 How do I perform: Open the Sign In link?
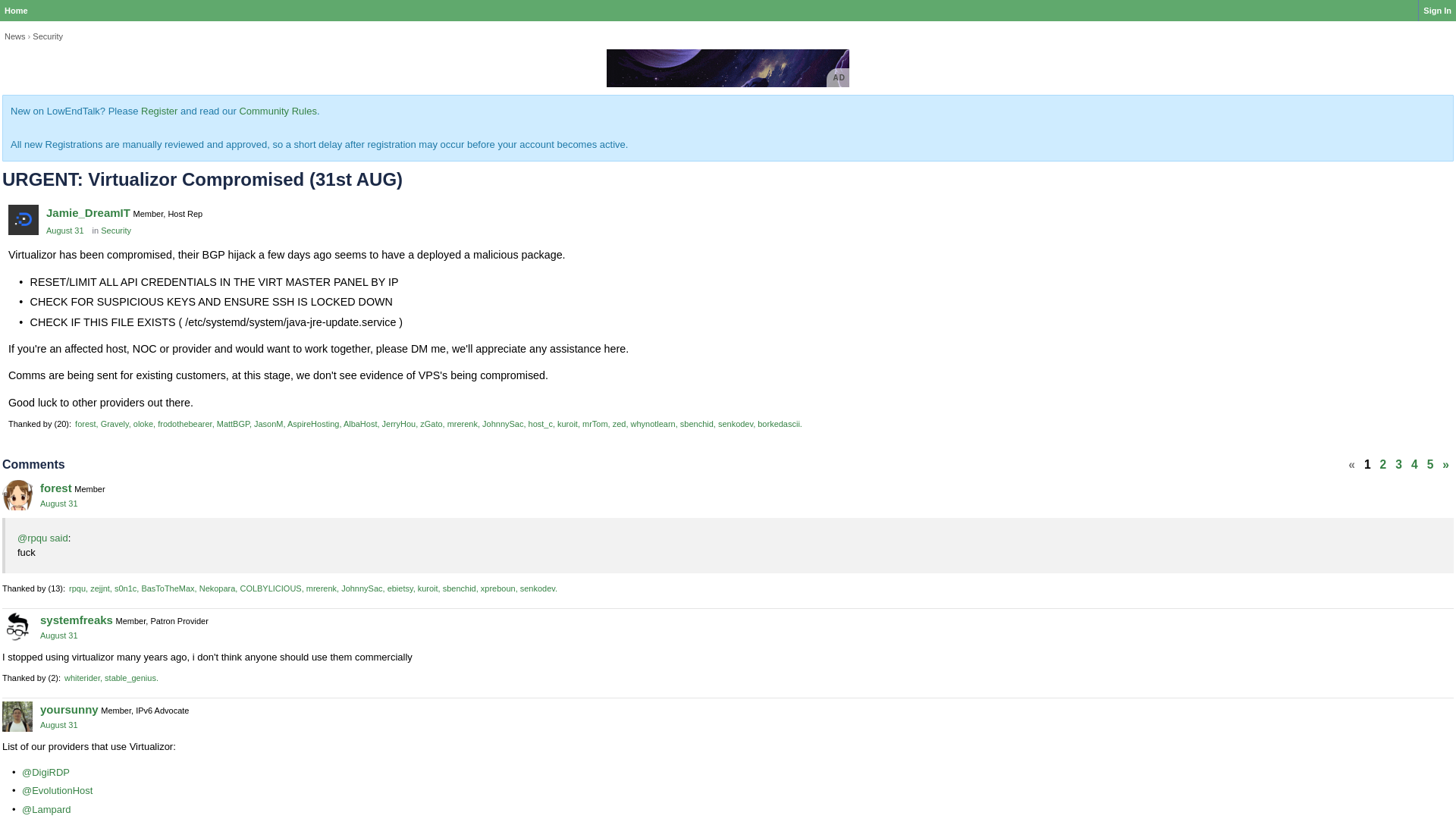point(1437,11)
